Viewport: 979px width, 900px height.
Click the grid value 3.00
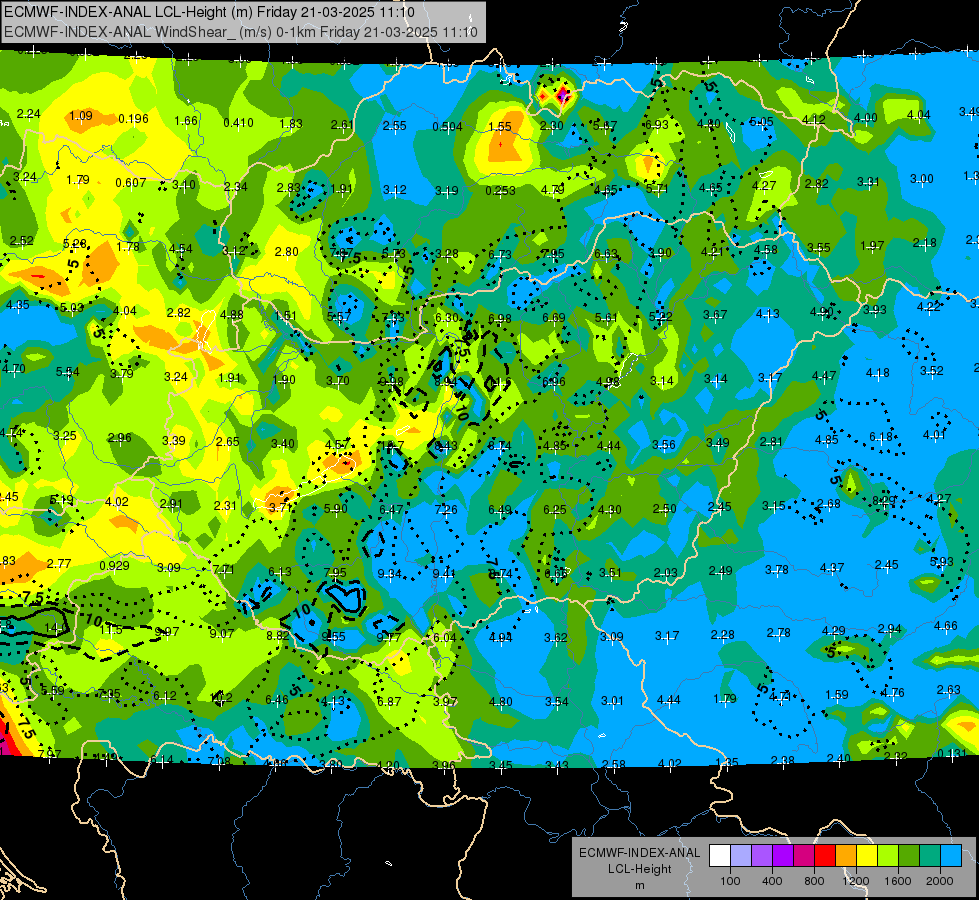click(922, 179)
